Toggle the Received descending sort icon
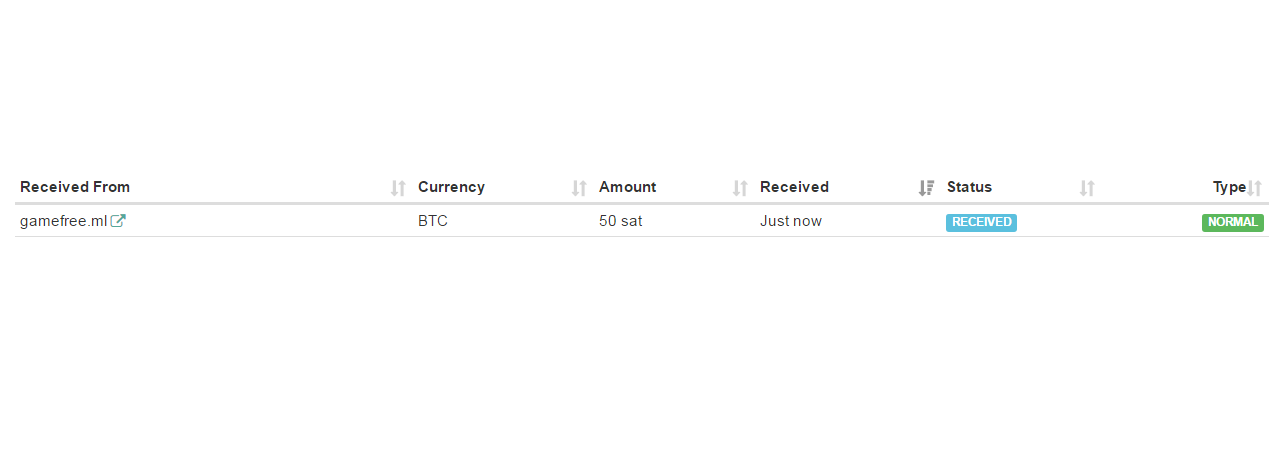This screenshot has width=1275, height=472. tap(926, 188)
